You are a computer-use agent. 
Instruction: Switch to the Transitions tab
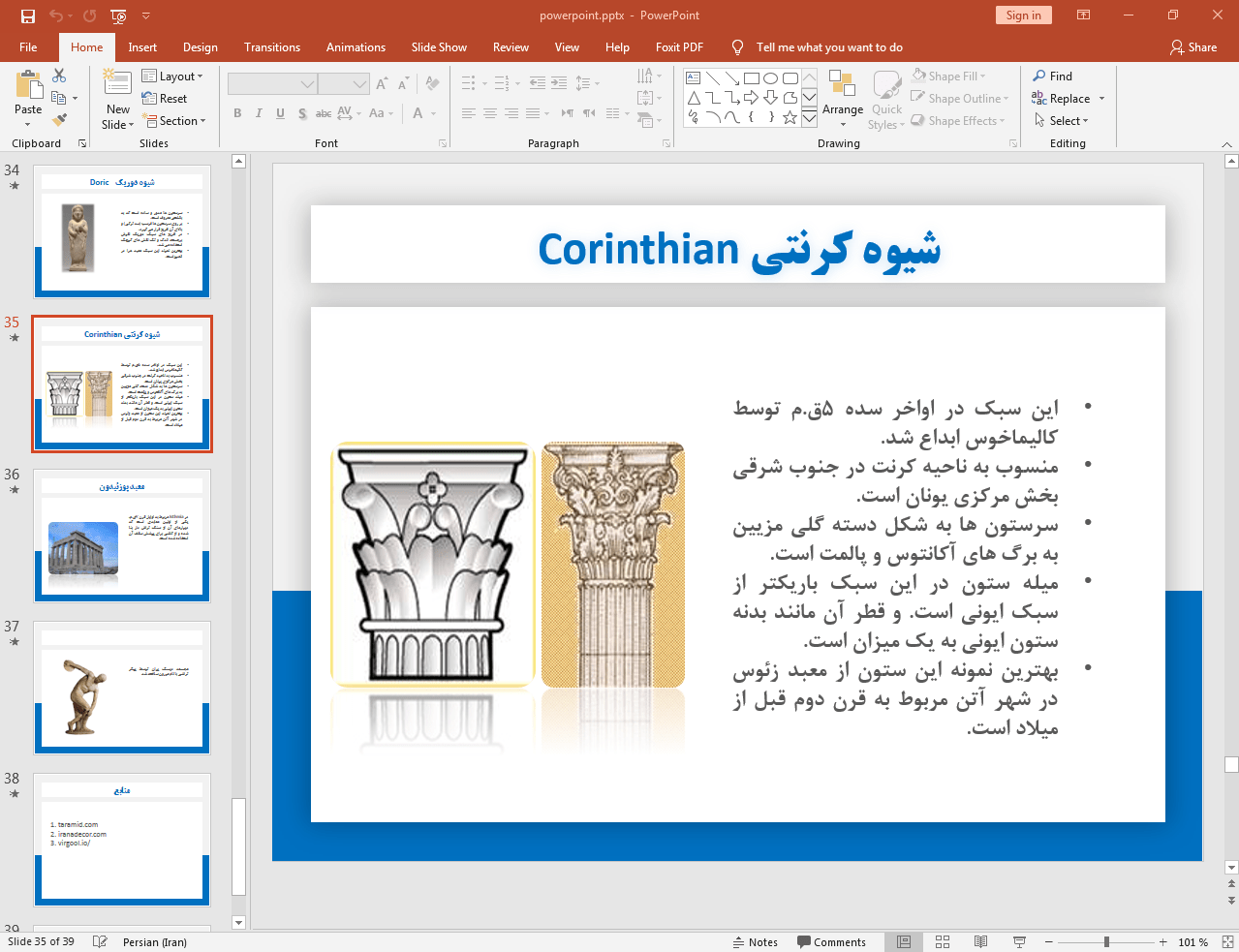pos(272,46)
